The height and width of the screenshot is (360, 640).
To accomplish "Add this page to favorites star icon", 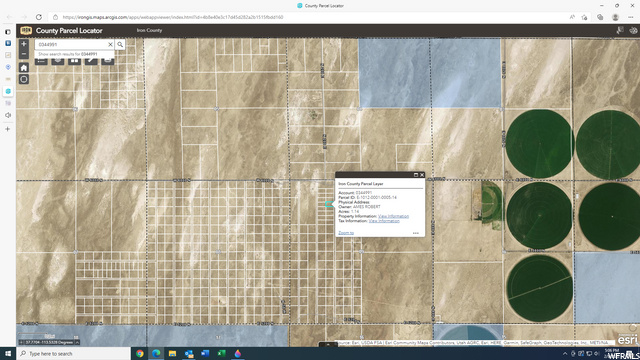I will pos(584,17).
